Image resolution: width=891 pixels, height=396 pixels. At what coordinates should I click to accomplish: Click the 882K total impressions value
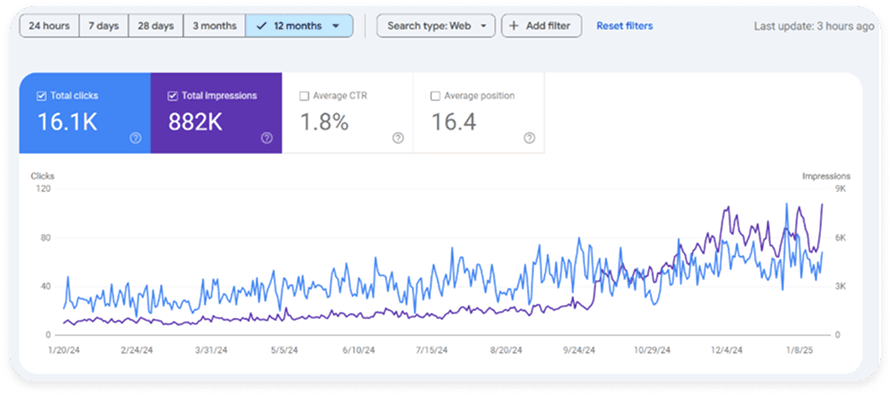click(195, 122)
